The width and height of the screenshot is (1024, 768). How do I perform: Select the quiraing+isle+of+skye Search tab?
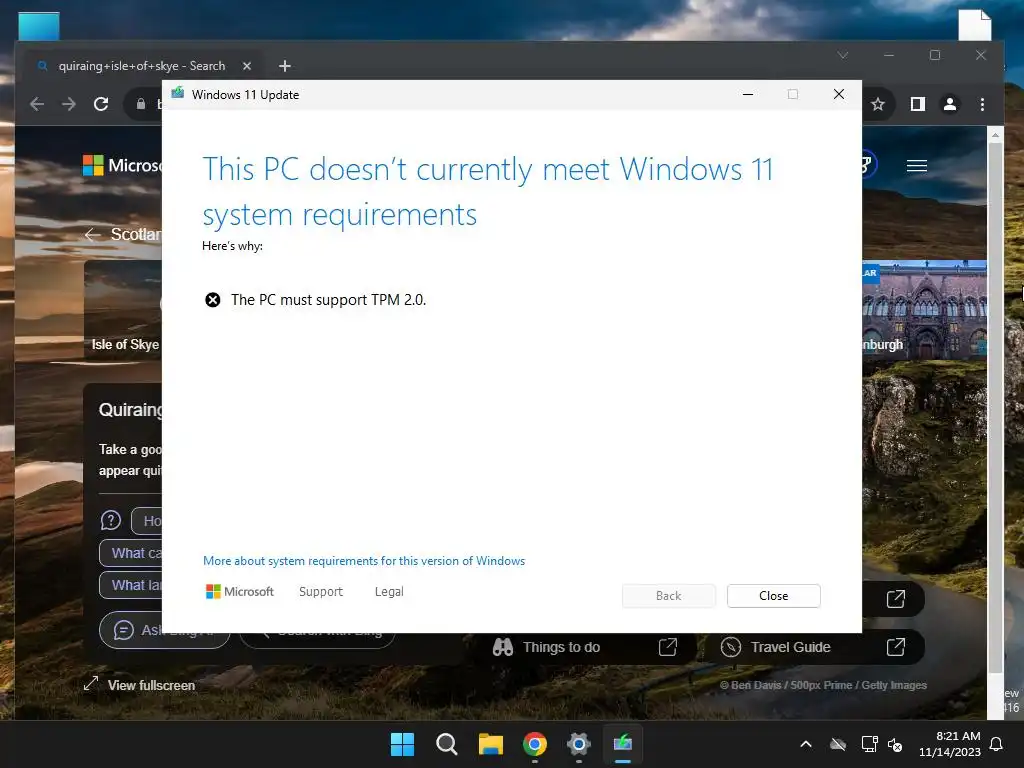(x=142, y=66)
